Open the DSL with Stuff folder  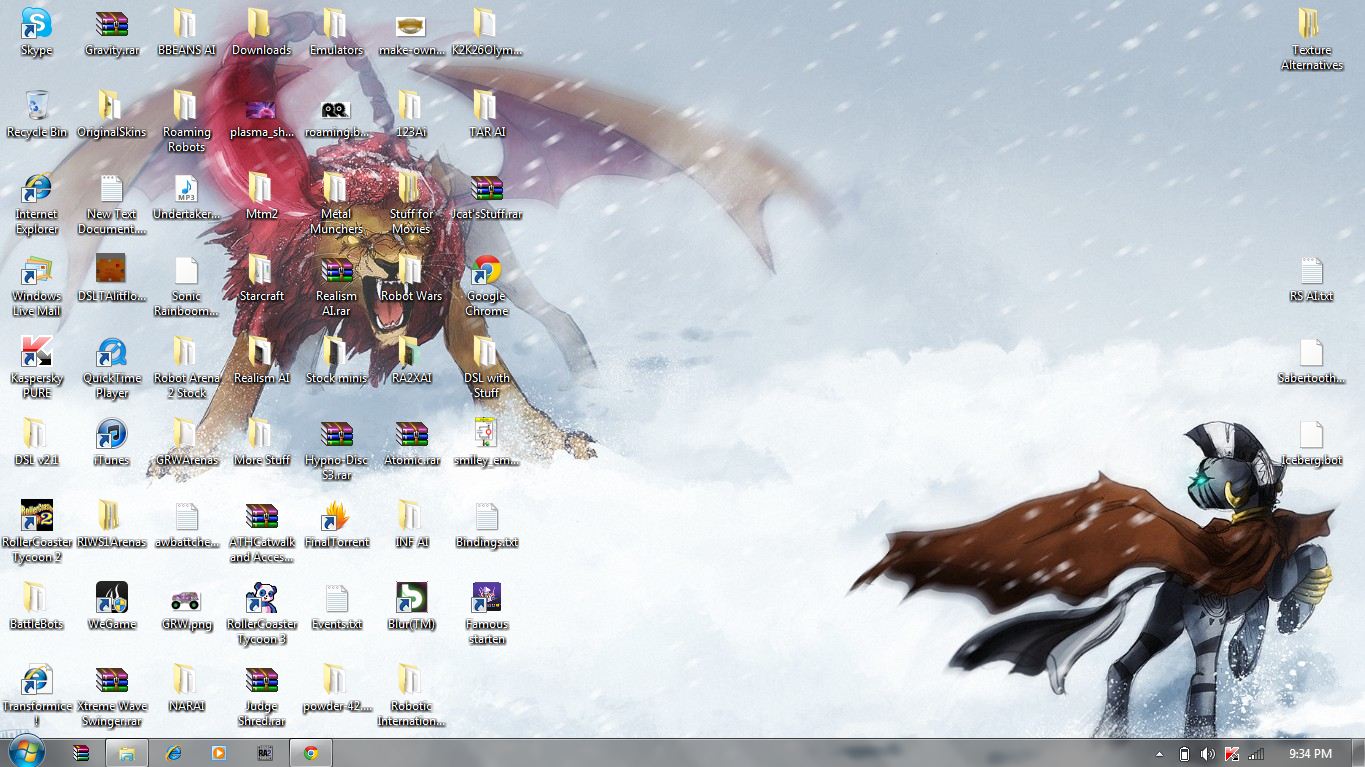point(486,368)
